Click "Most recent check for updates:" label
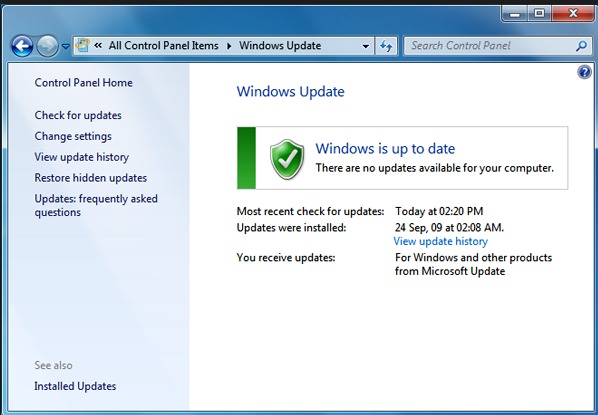Image resolution: width=598 pixels, height=415 pixels. 310,211
